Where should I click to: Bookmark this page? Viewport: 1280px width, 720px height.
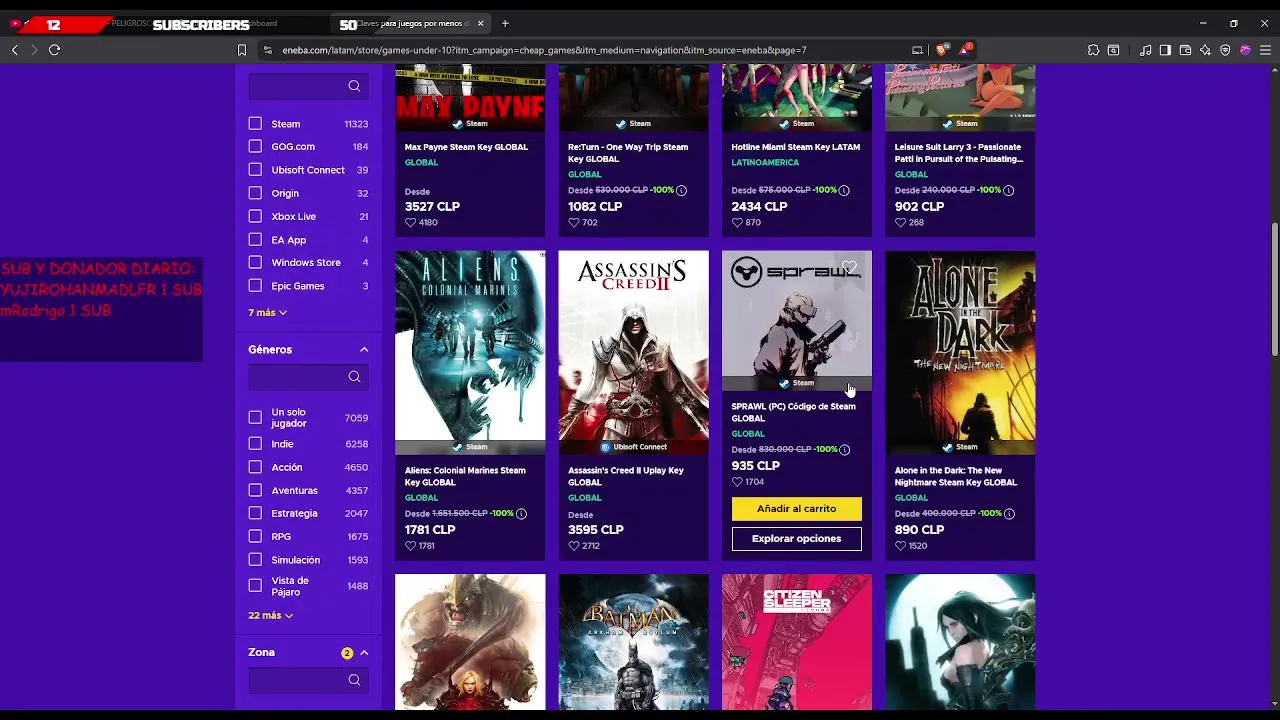(x=241, y=50)
